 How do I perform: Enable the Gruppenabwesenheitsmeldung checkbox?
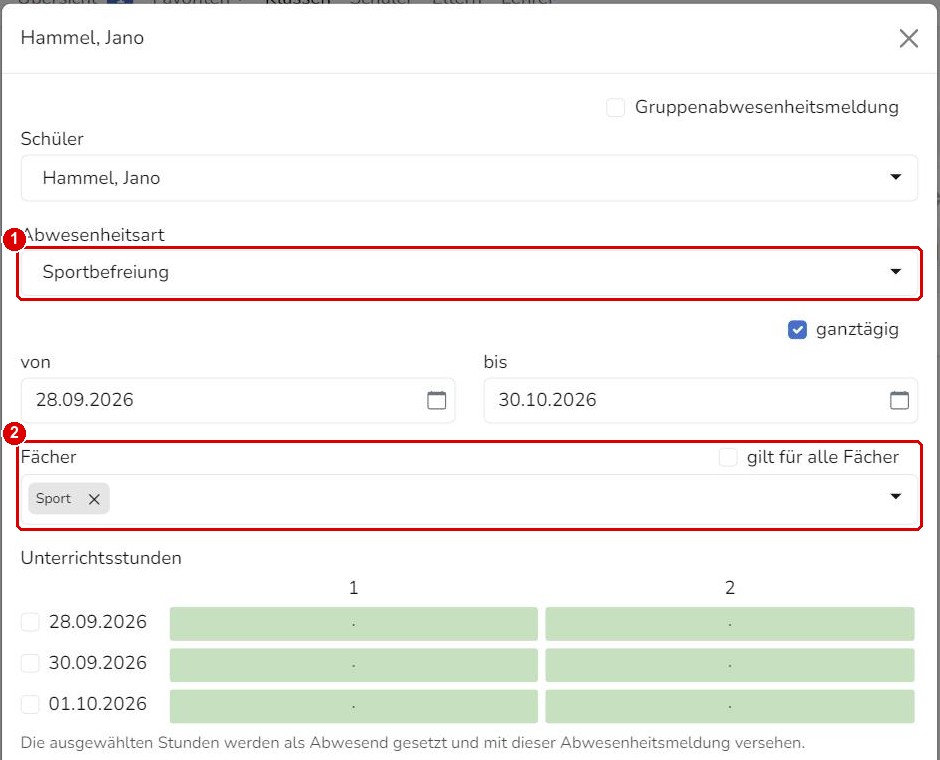[615, 108]
